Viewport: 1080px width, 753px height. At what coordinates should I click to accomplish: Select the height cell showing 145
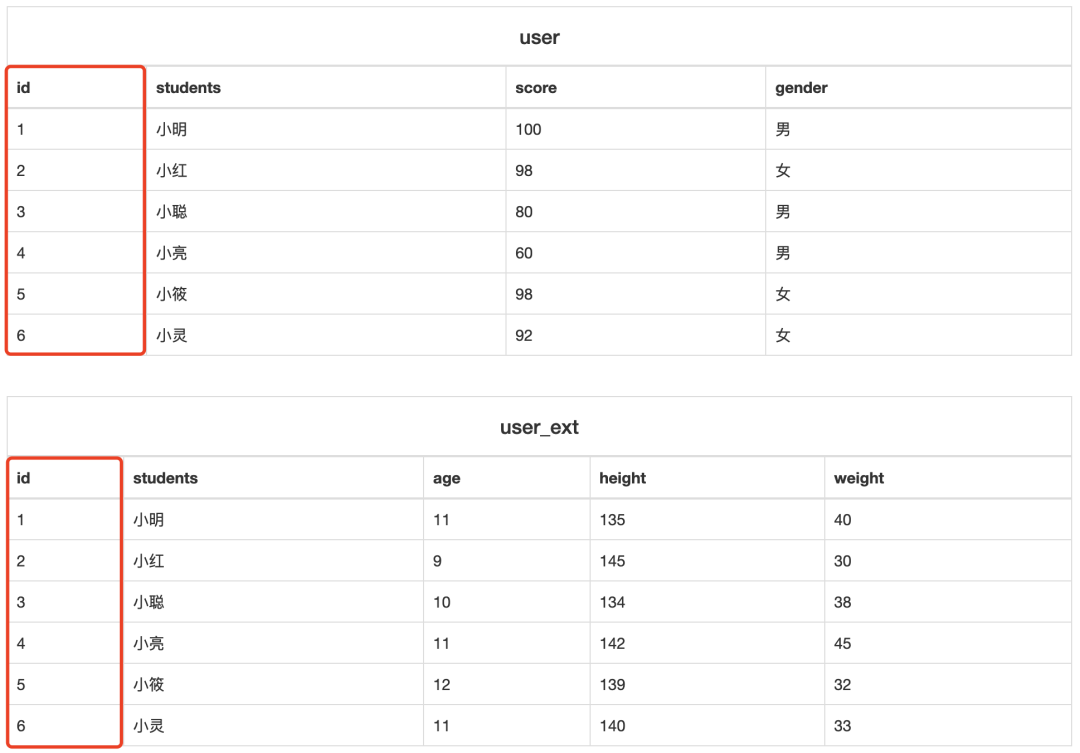tap(612, 561)
